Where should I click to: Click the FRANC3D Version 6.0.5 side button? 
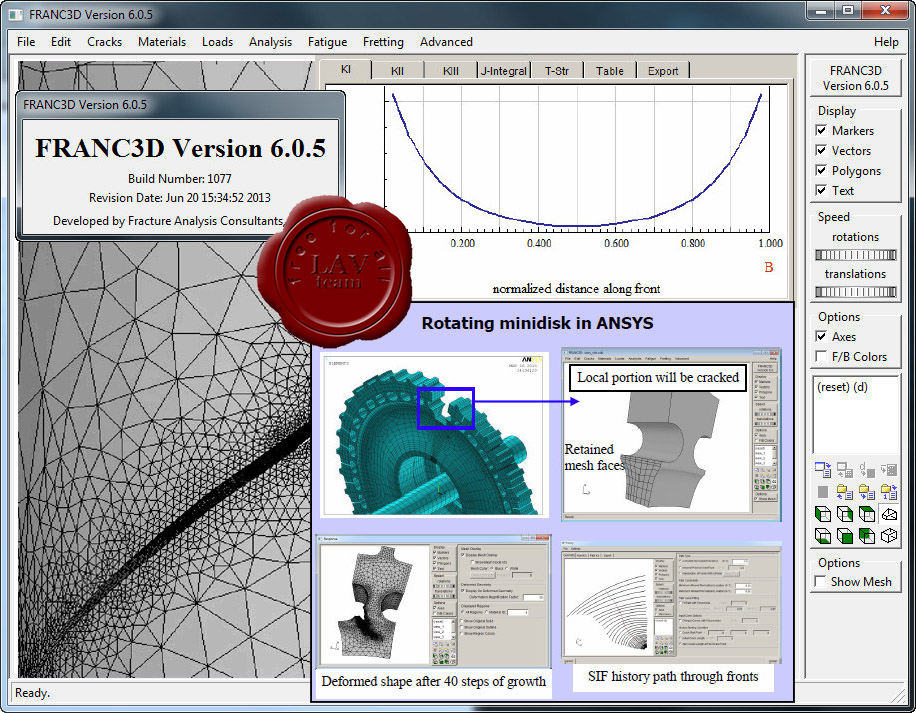(x=855, y=78)
